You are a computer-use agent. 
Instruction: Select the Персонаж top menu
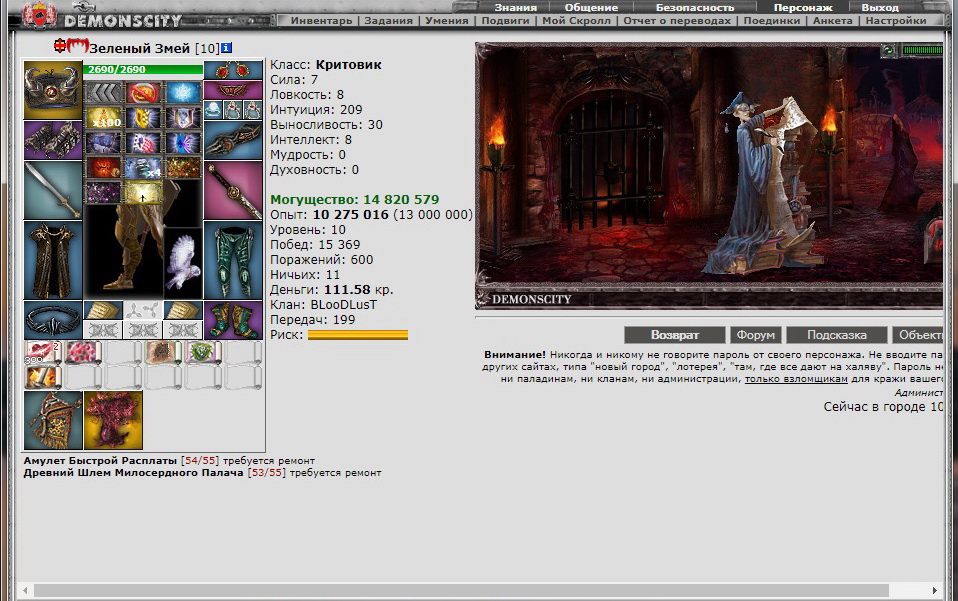coord(803,7)
